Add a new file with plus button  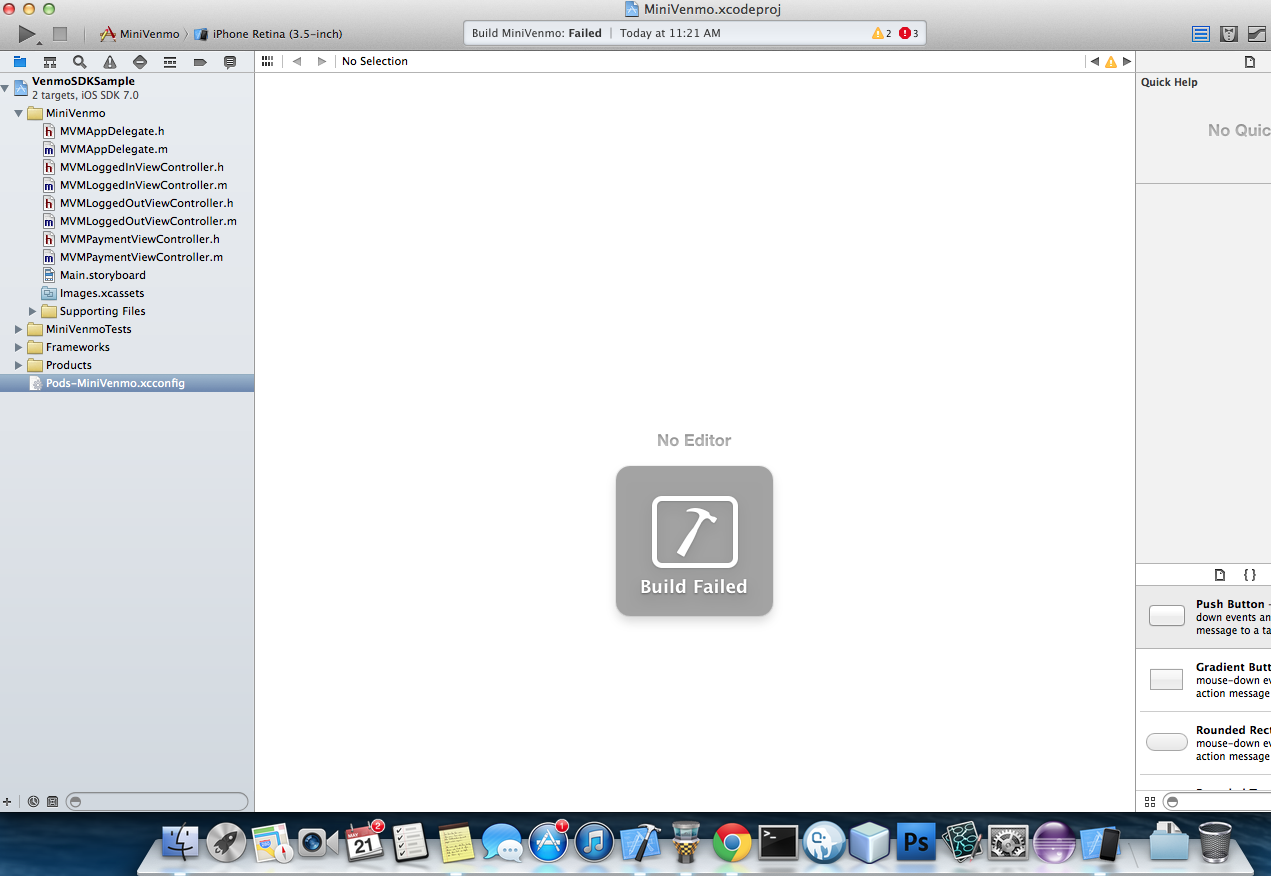pos(7,801)
